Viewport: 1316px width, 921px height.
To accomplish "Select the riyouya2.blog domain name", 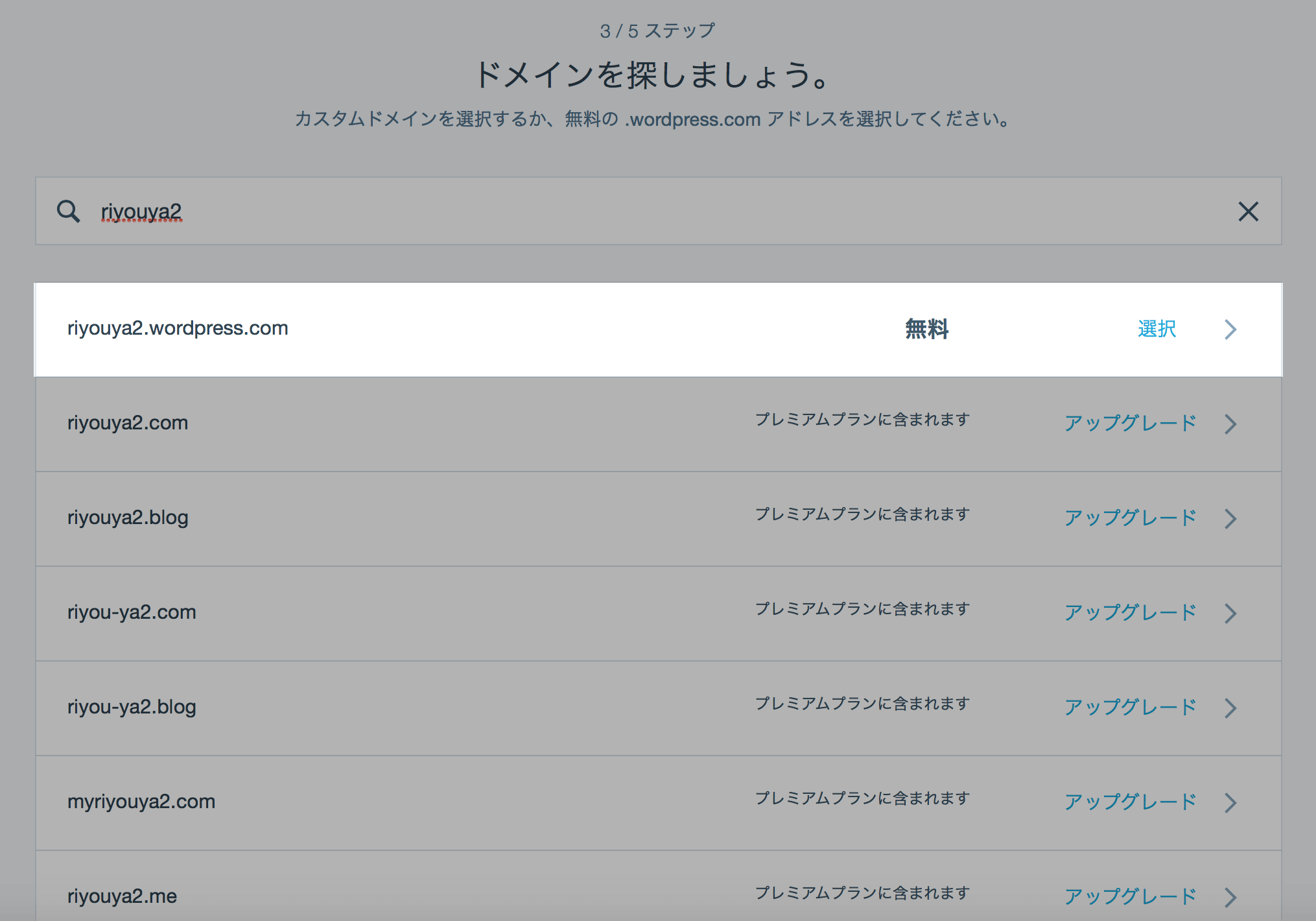I will 128,518.
